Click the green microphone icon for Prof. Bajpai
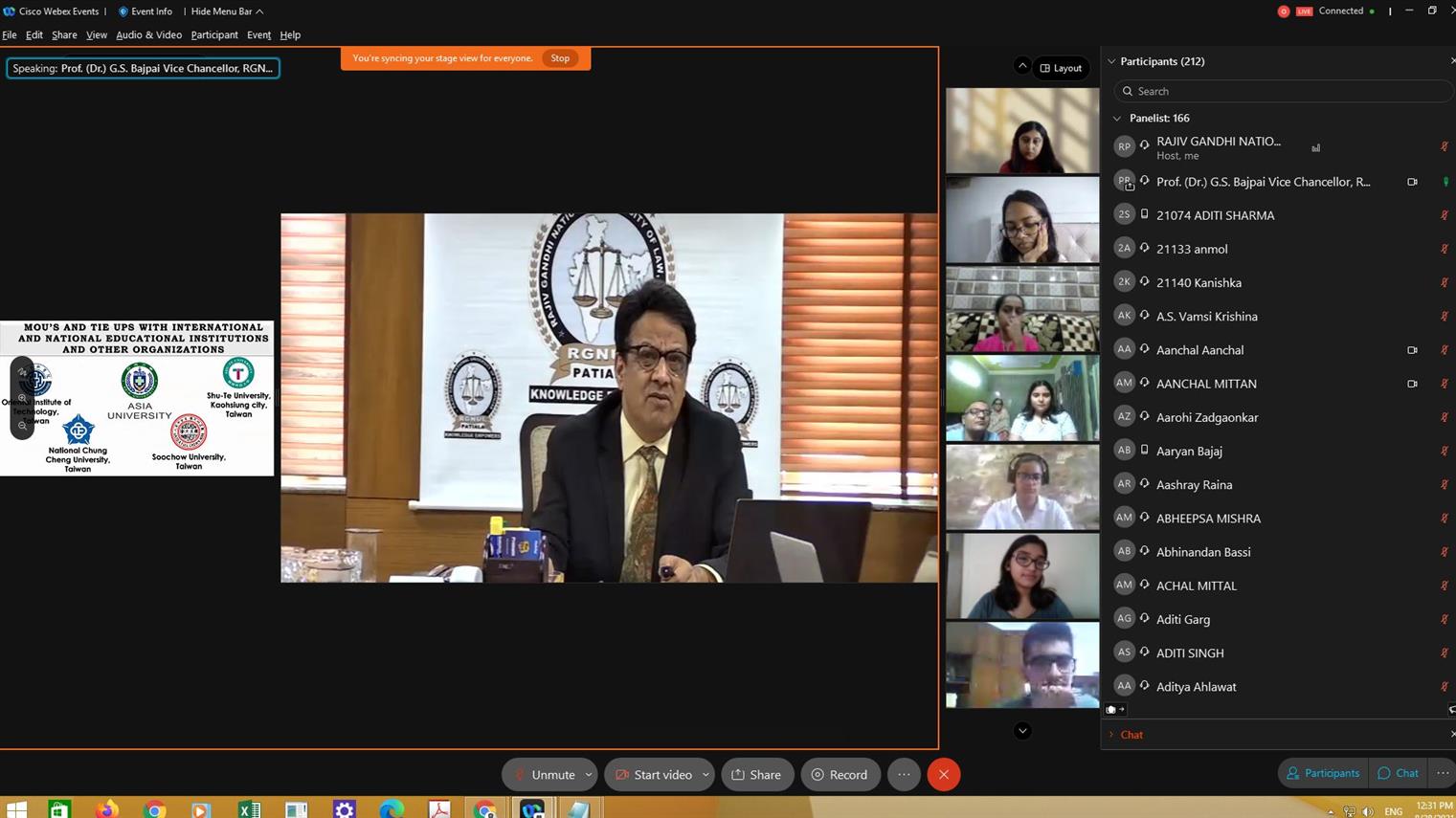The image size is (1456, 818). click(1445, 182)
